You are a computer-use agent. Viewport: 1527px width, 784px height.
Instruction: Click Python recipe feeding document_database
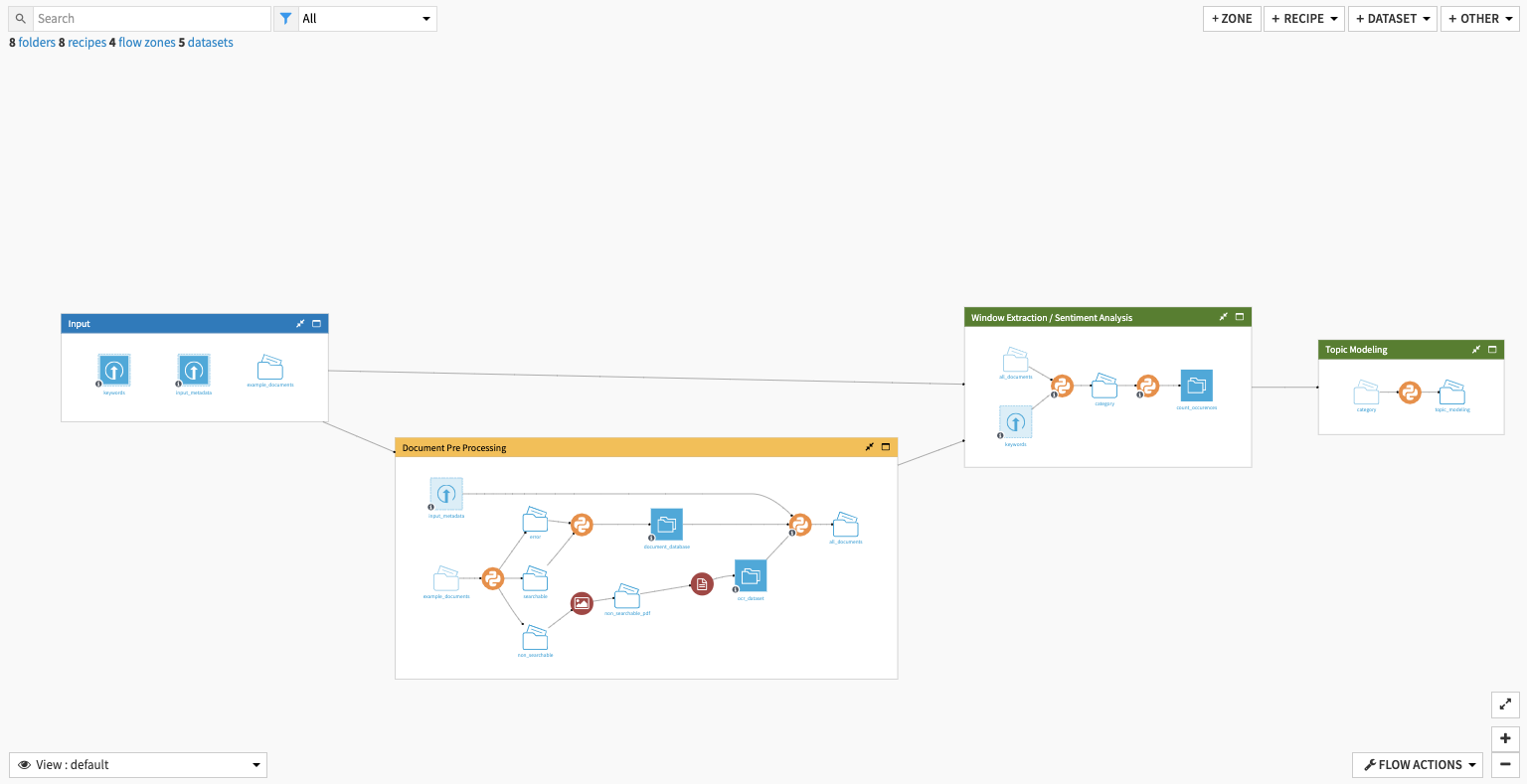pos(582,525)
